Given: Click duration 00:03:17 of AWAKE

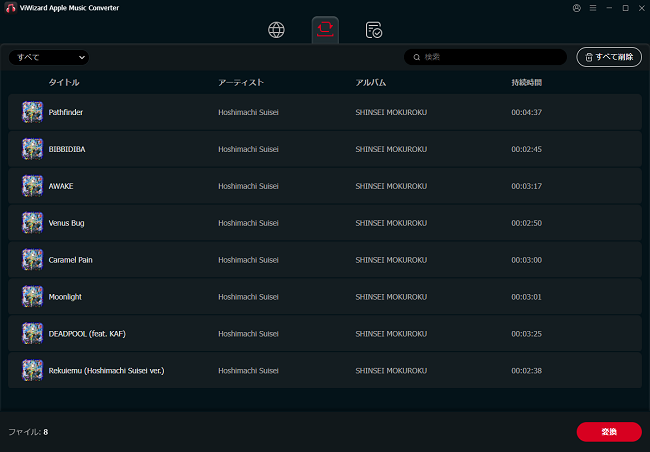Looking at the screenshot, I should pos(526,186).
